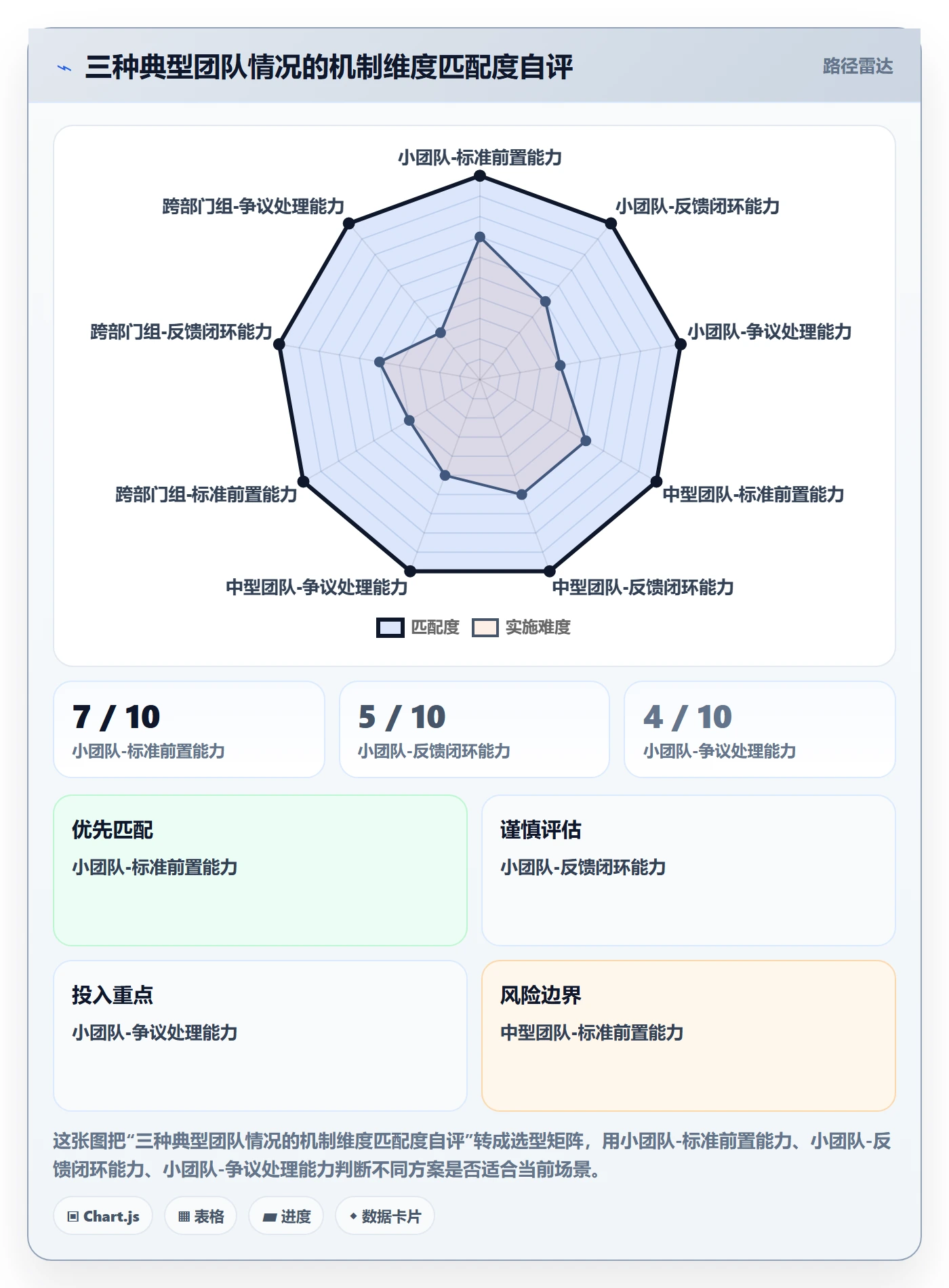
Task: Select the 风险边界 orange card
Action: [689, 1036]
